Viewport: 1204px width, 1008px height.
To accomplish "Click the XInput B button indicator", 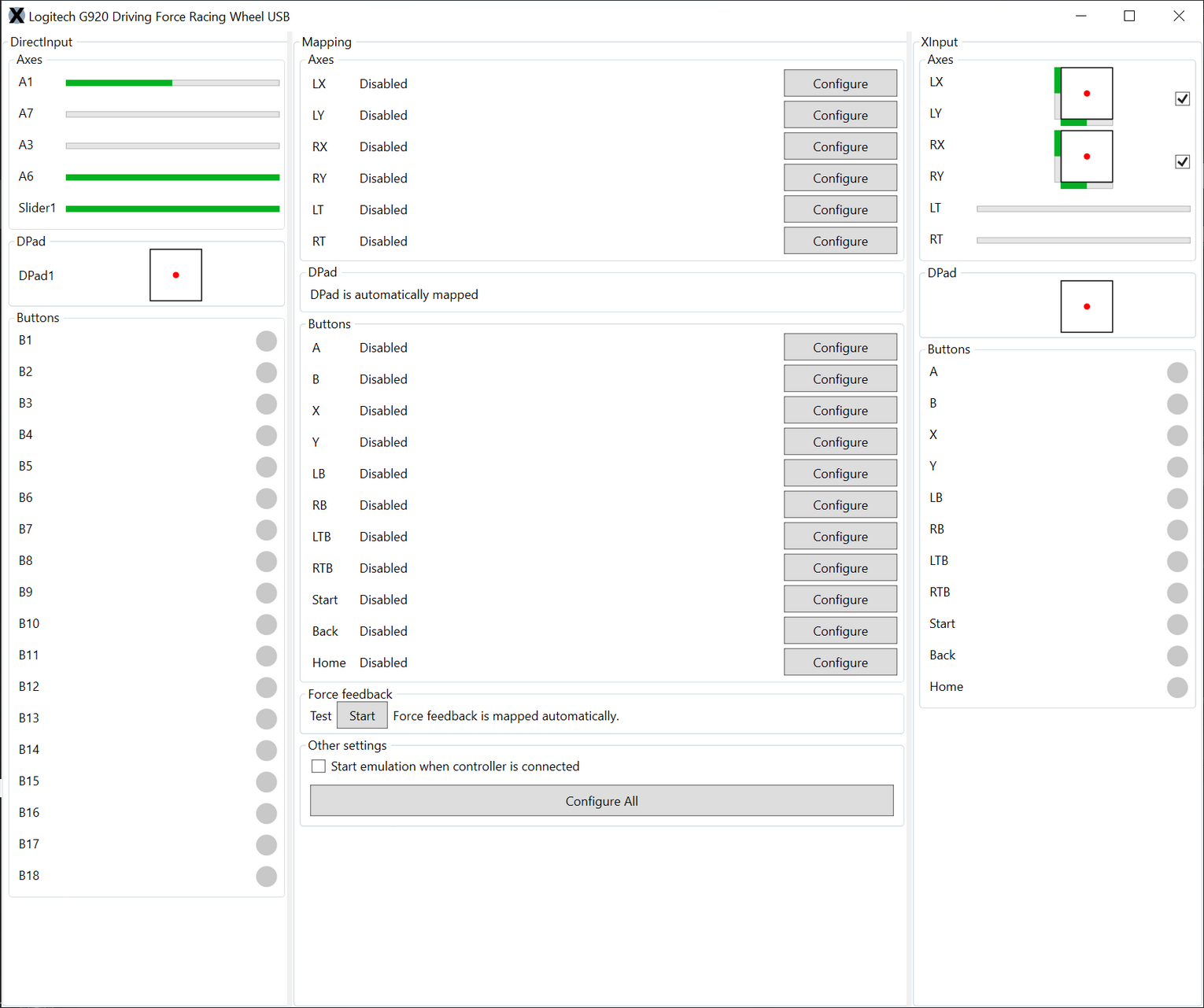I will 1177,404.
